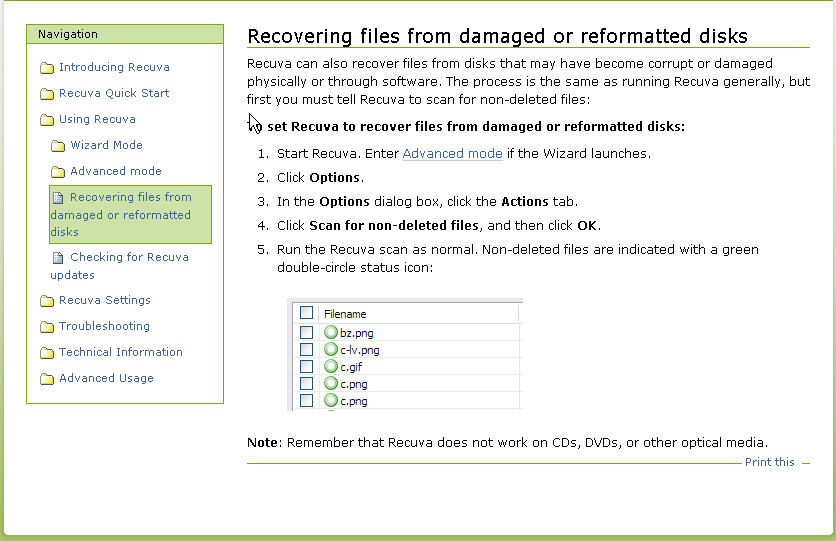The image size is (836, 541).
Task: Follow the Advanced mode link in step 1
Action: click(x=452, y=154)
